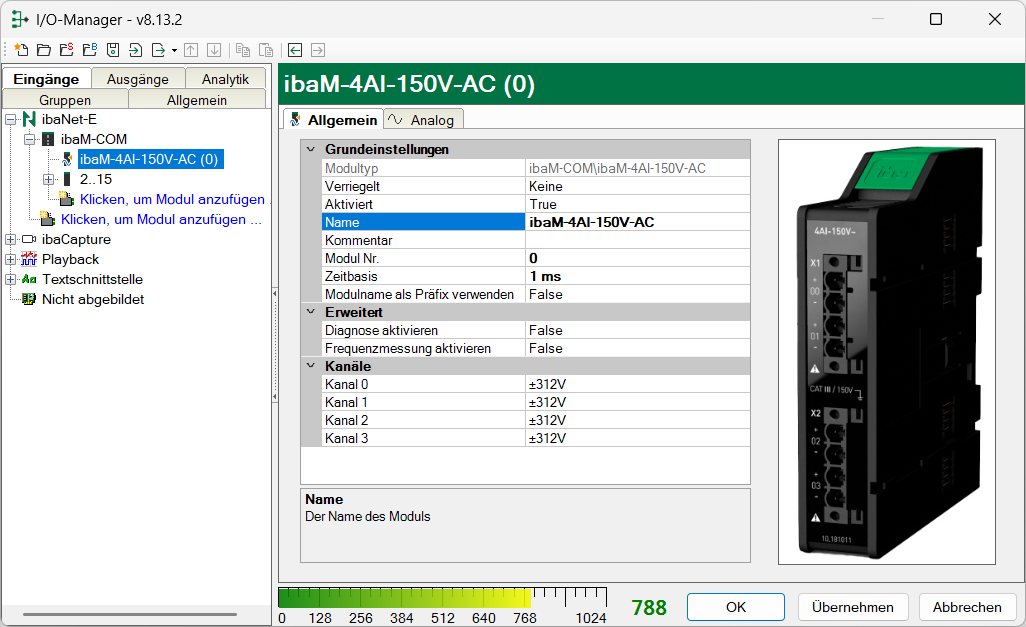Click the ibaM-COM module icon in the tree
The image size is (1026, 627).
(48, 139)
